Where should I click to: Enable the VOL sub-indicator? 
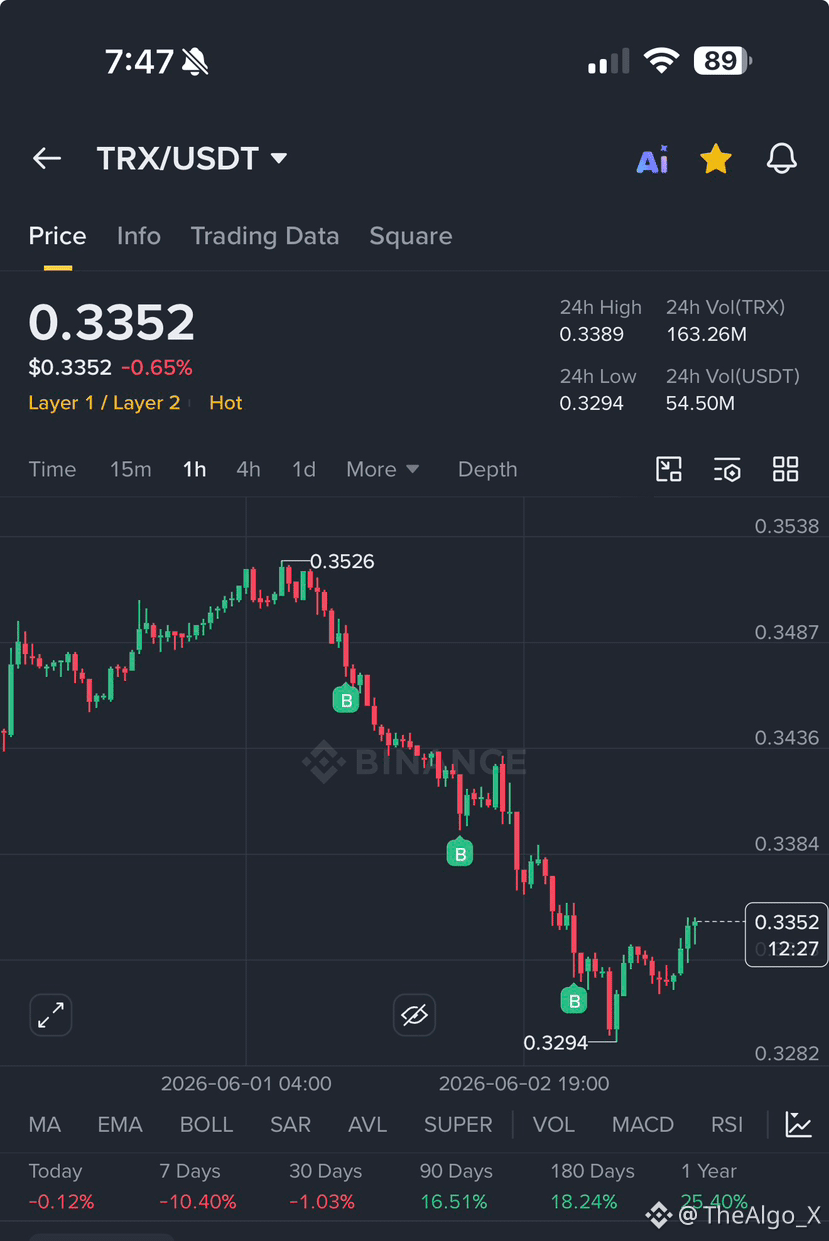[x=554, y=1125]
